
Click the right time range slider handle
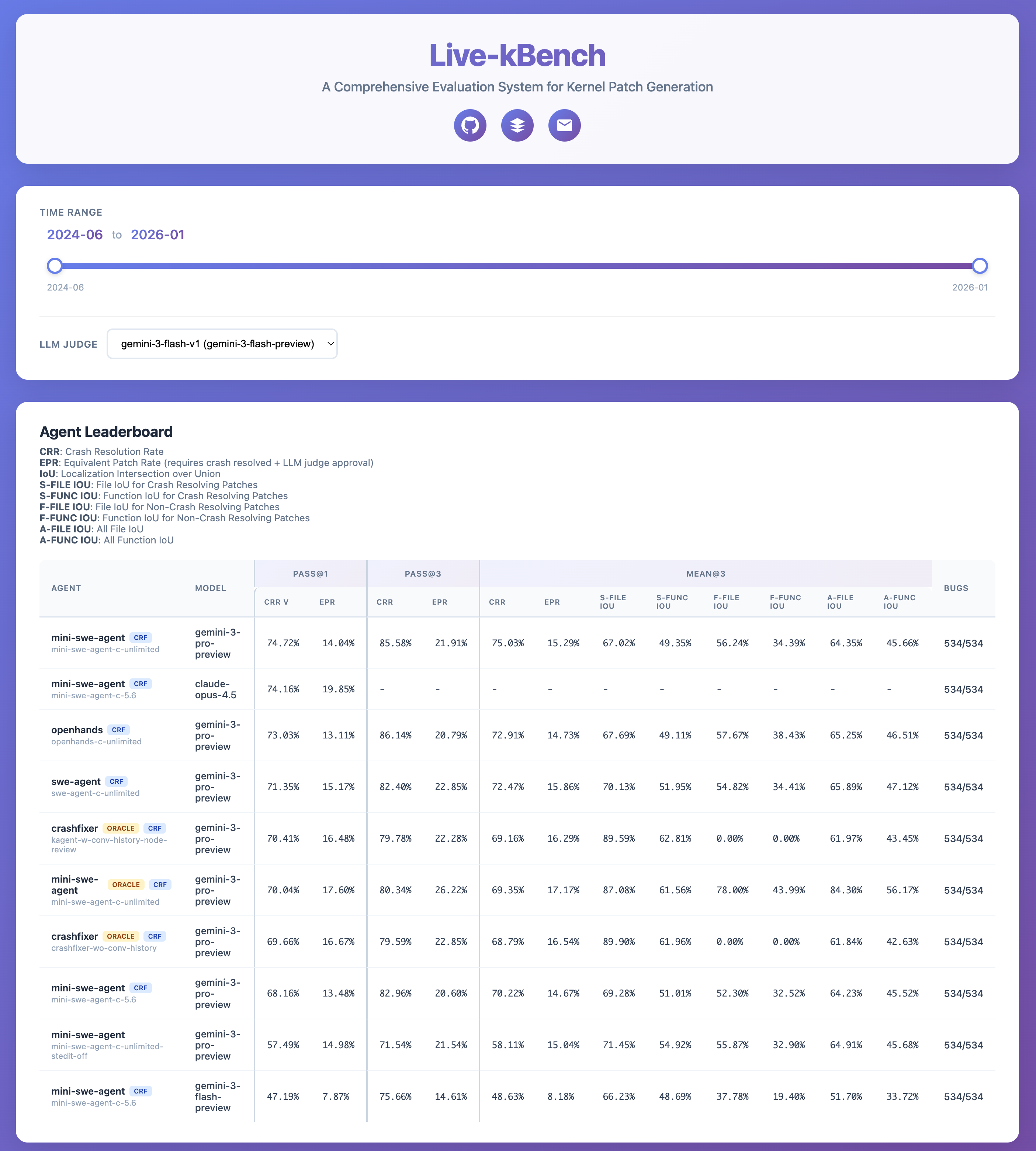(x=980, y=266)
